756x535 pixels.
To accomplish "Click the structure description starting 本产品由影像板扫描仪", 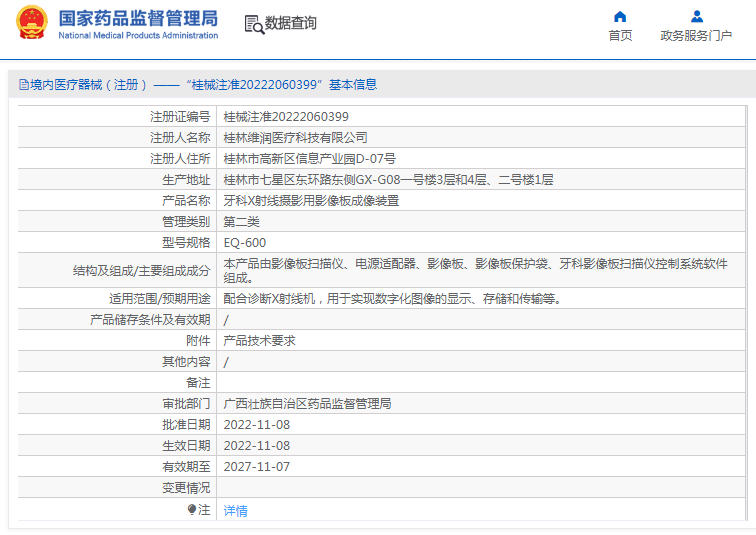I will (475, 271).
